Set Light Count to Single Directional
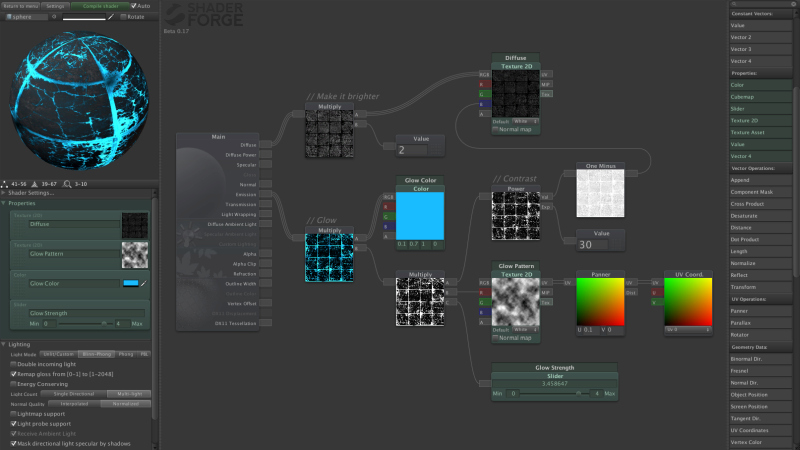 (74, 394)
